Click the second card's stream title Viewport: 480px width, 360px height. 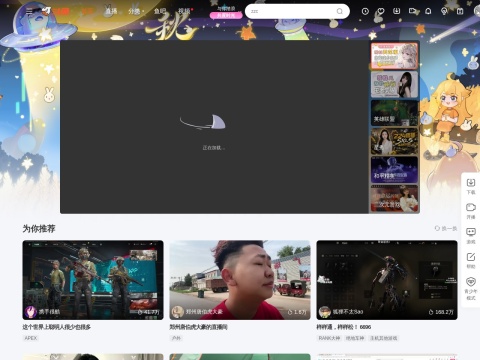pyautogui.click(x=199, y=327)
